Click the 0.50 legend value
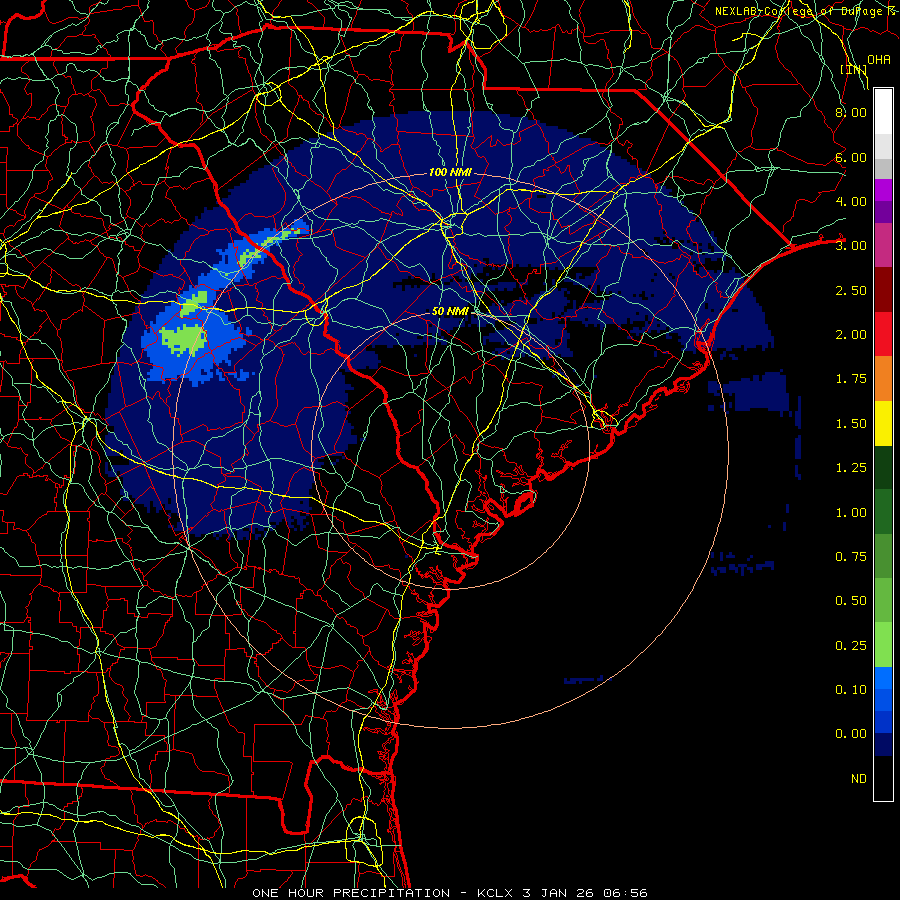The width and height of the screenshot is (900, 900). 851,601
